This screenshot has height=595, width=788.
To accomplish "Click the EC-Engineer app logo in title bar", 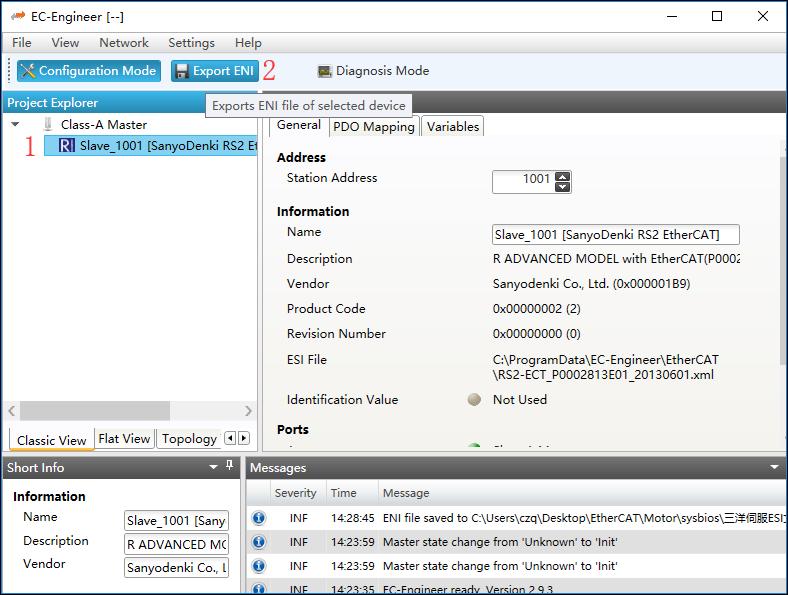I will 17,16.
